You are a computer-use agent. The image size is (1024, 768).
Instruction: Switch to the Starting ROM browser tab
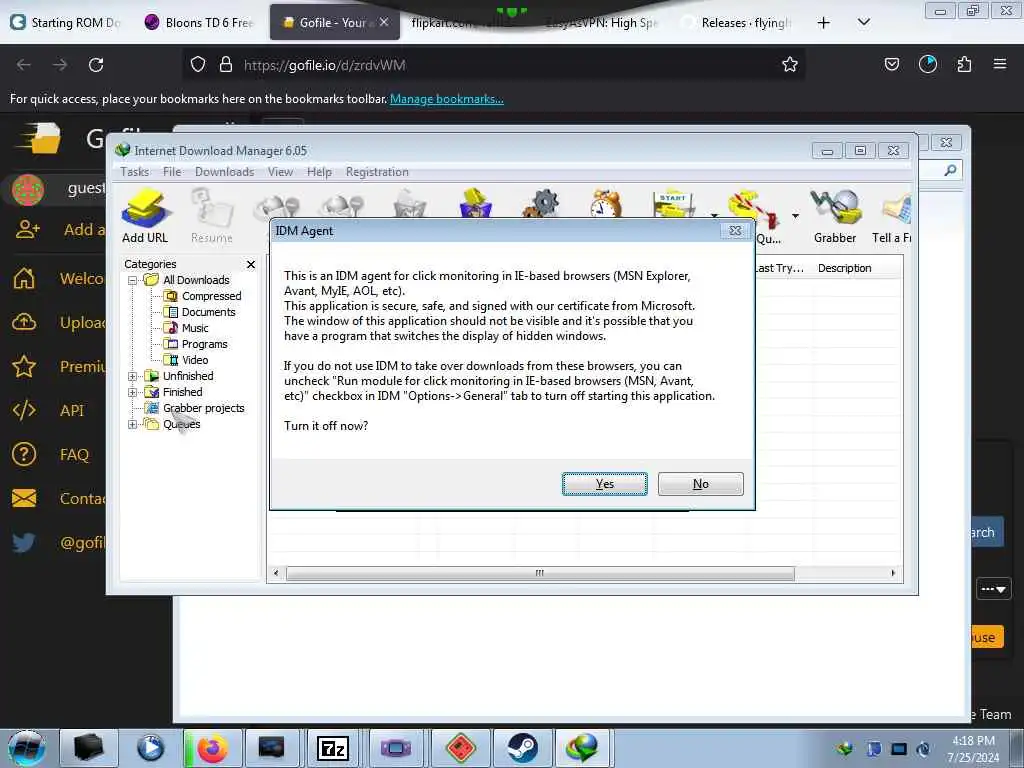[x=66, y=22]
